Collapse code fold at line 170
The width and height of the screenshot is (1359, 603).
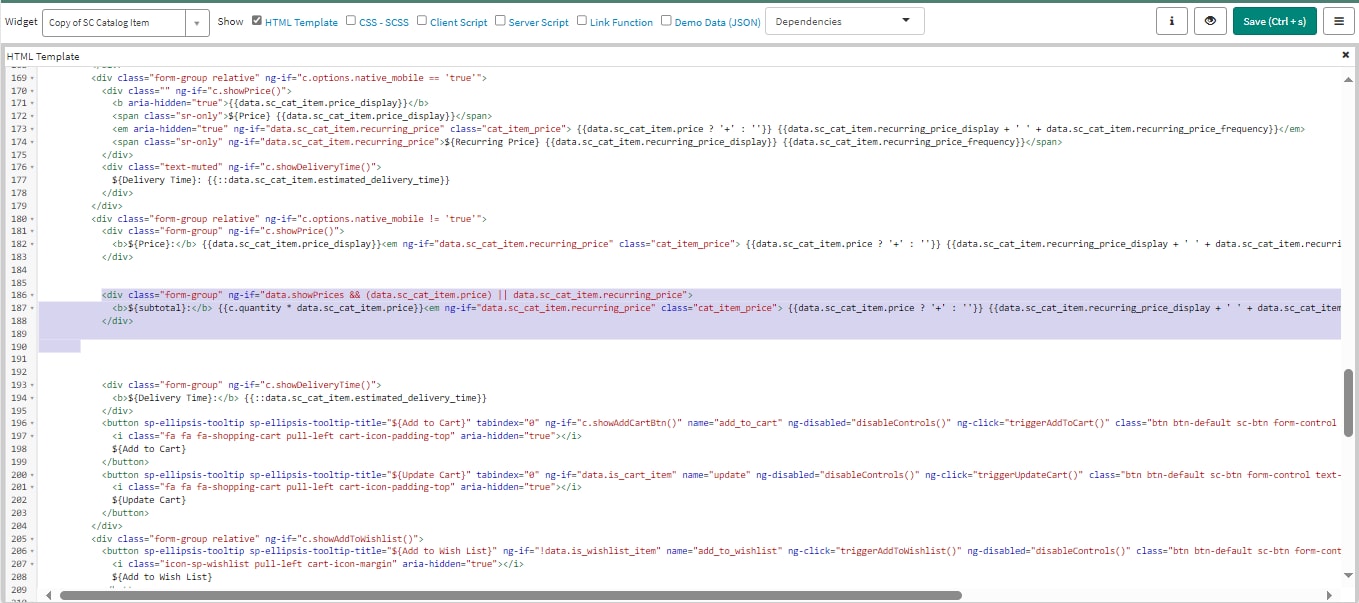33,91
